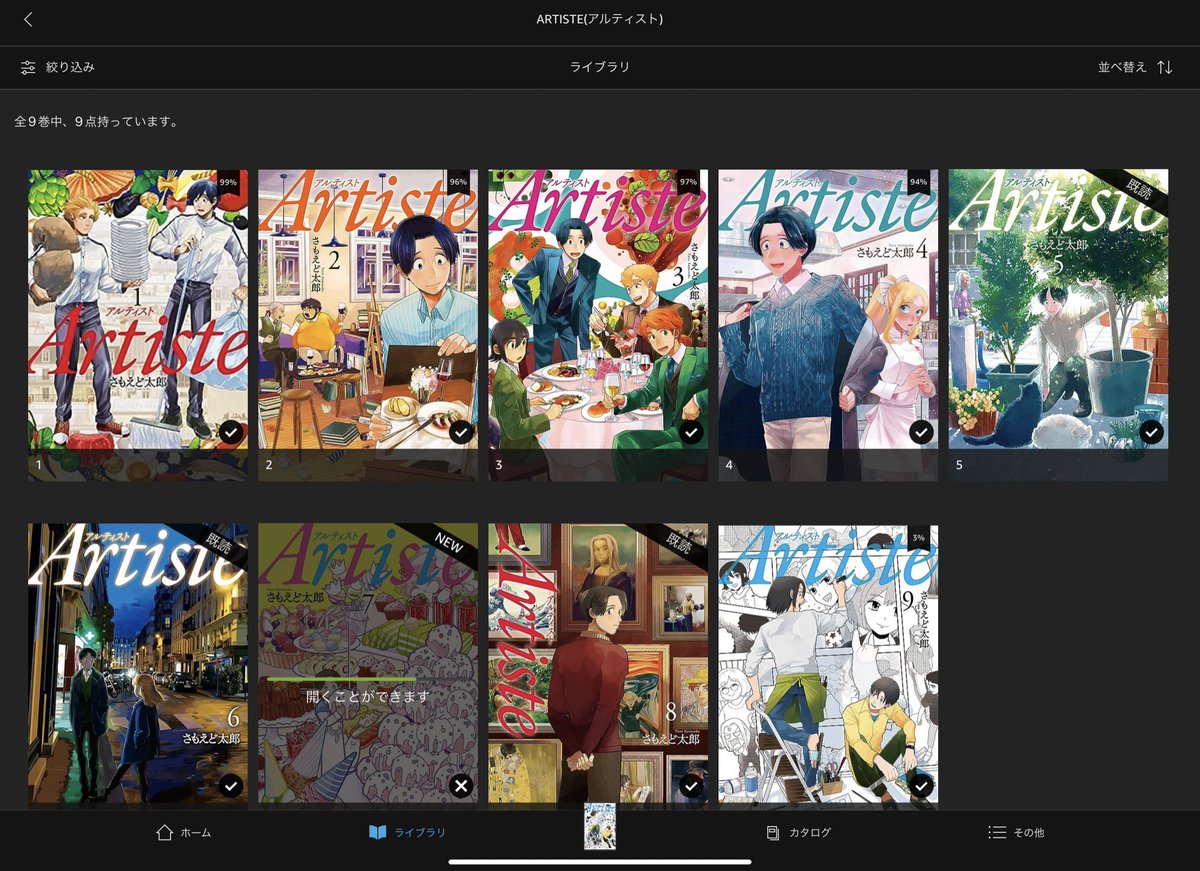Image resolution: width=1200 pixels, height=871 pixels.
Task: Tap the ライブラリ header label
Action: click(600, 67)
